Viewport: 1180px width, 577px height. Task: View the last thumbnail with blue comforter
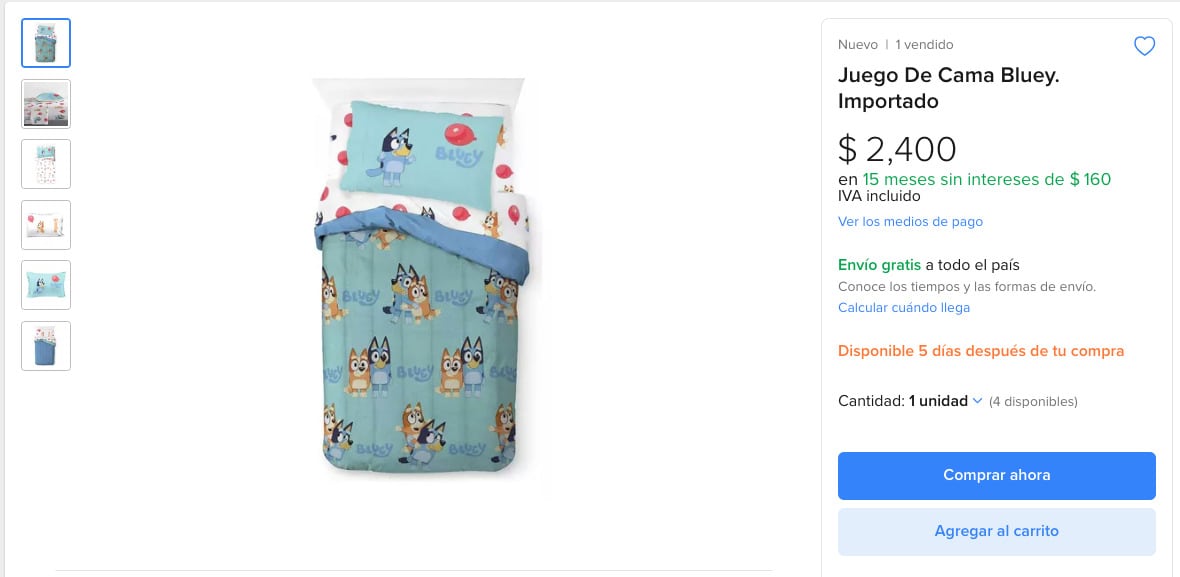(46, 346)
